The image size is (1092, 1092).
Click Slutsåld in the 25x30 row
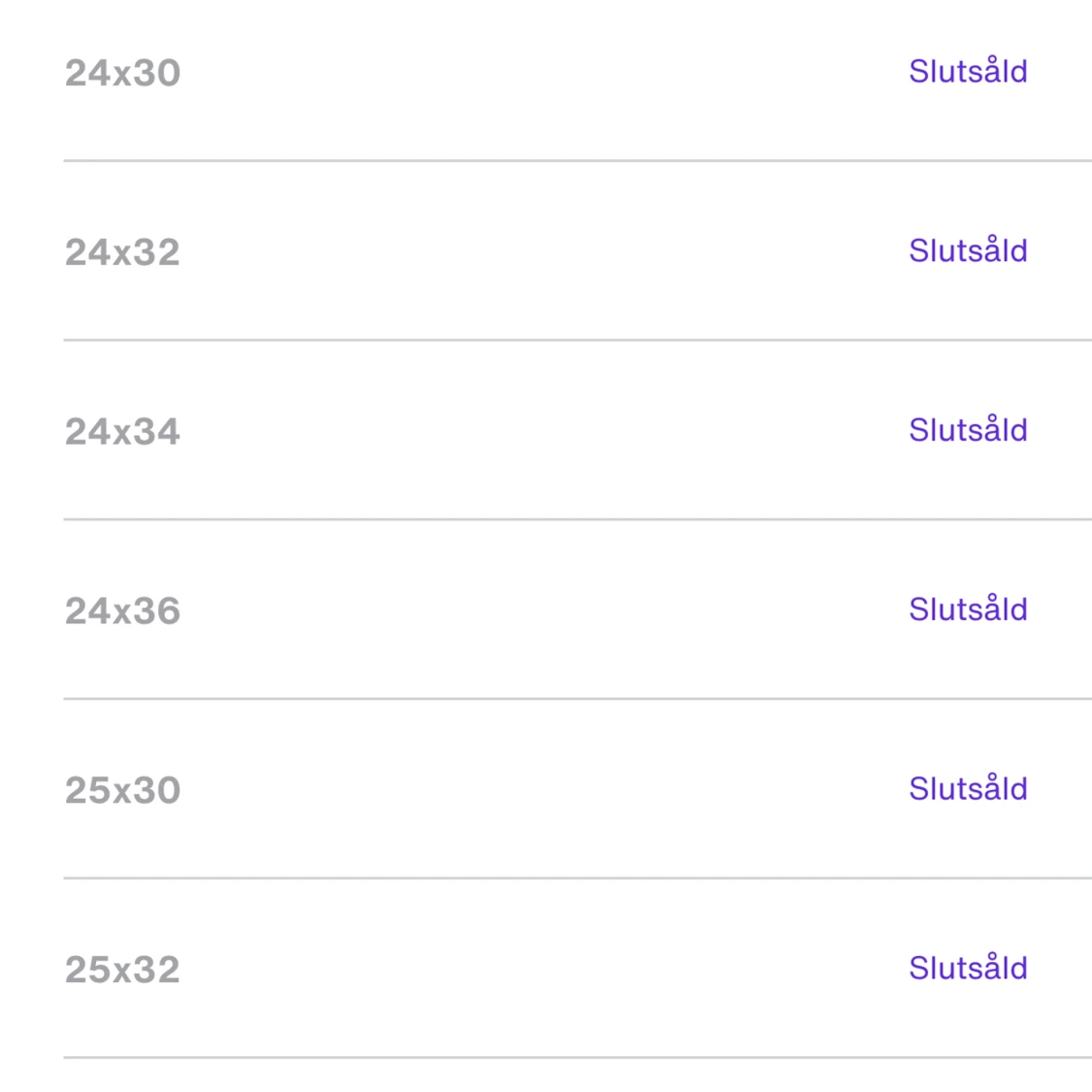pyautogui.click(x=967, y=789)
